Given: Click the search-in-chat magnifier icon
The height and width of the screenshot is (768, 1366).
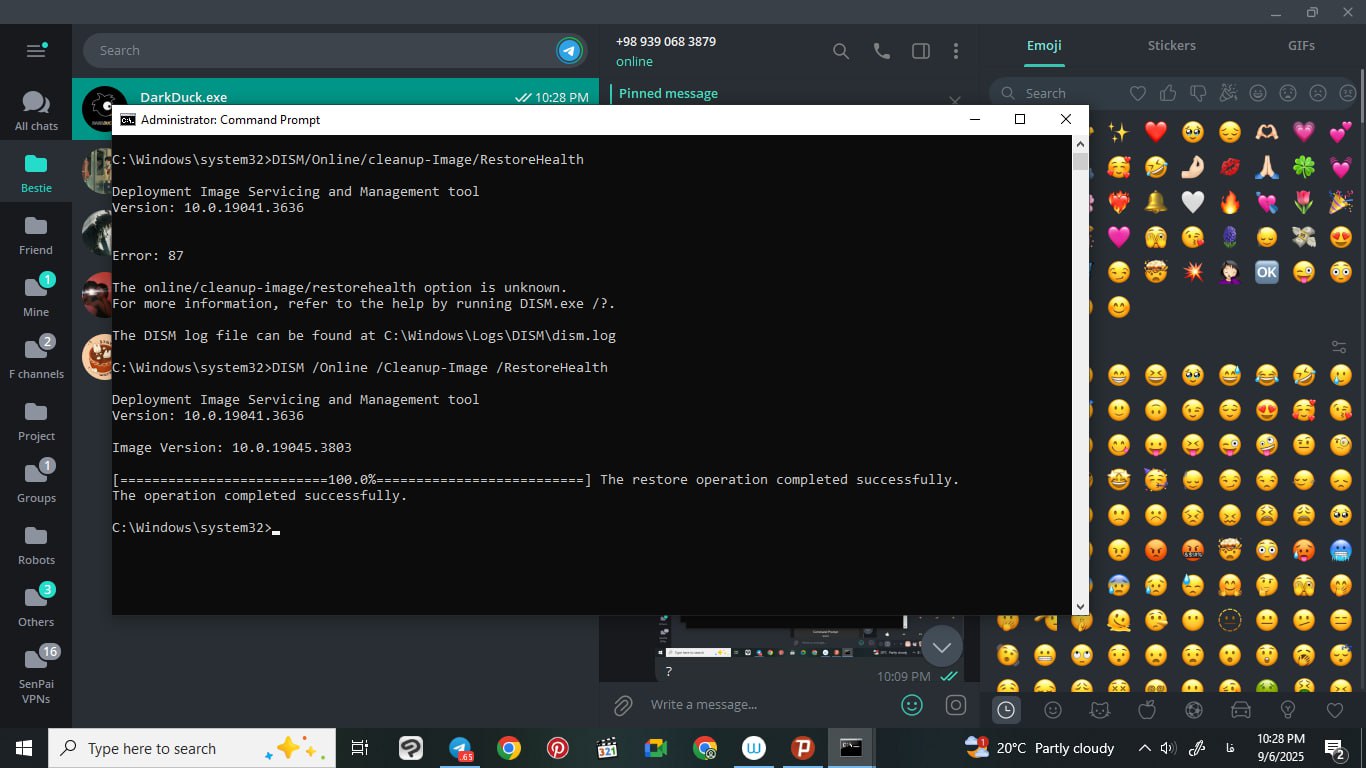Looking at the screenshot, I should (841, 51).
